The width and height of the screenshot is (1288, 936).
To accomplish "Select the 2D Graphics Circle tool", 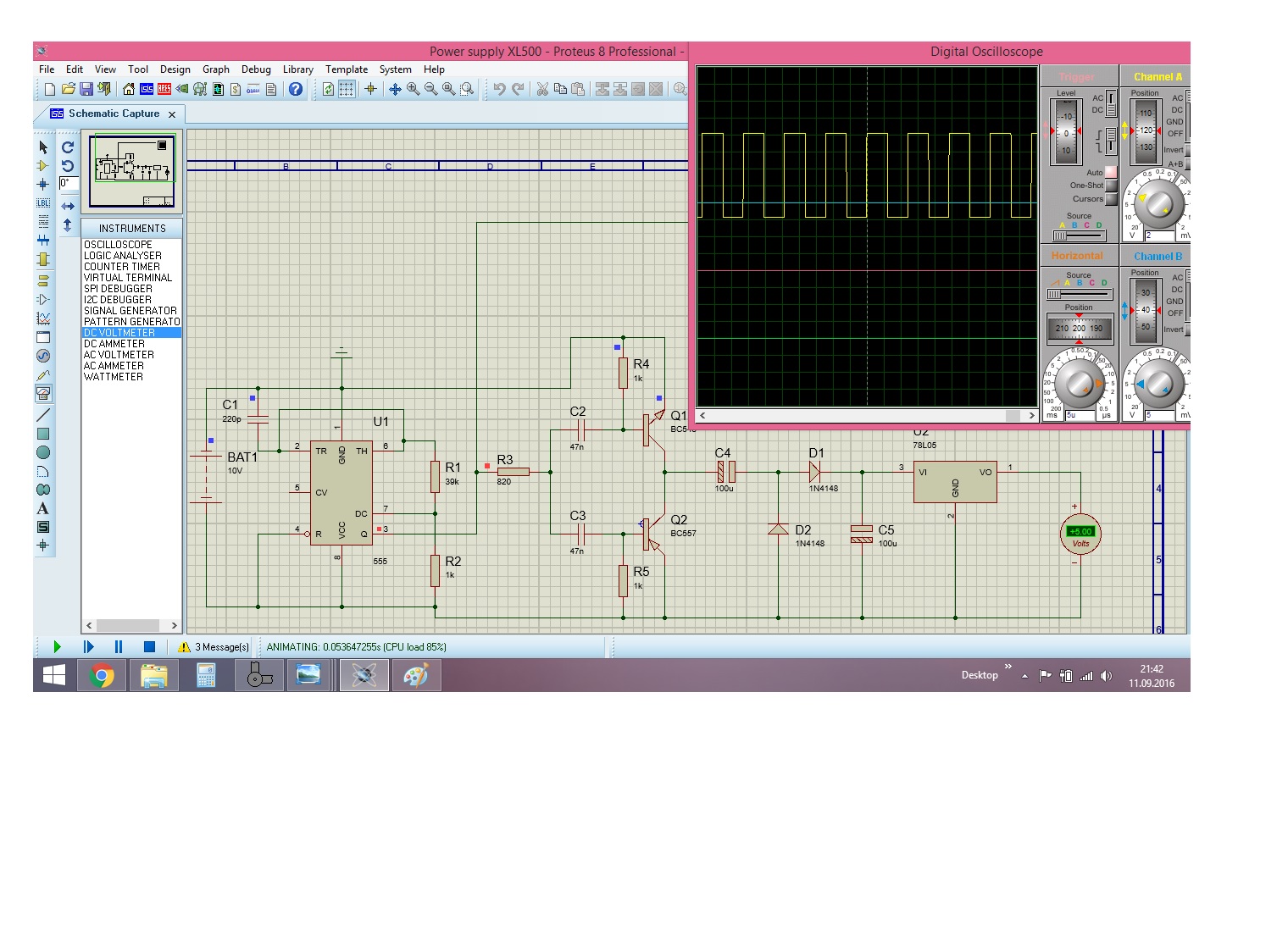I will click(43, 452).
